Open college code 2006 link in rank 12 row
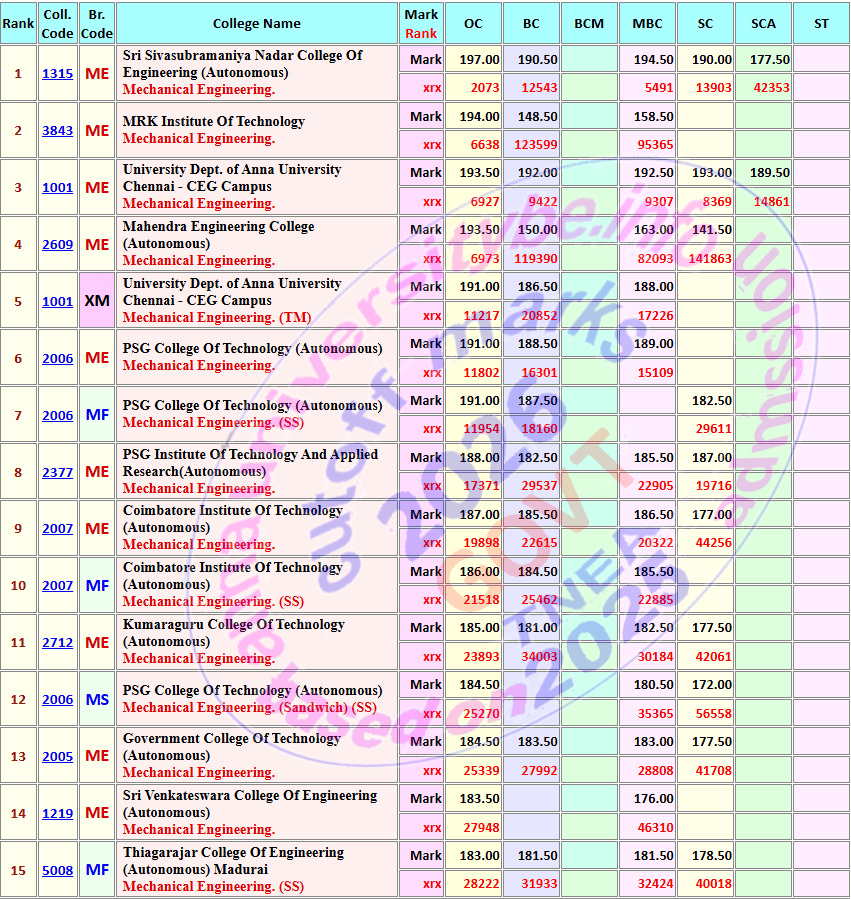 click(x=57, y=699)
